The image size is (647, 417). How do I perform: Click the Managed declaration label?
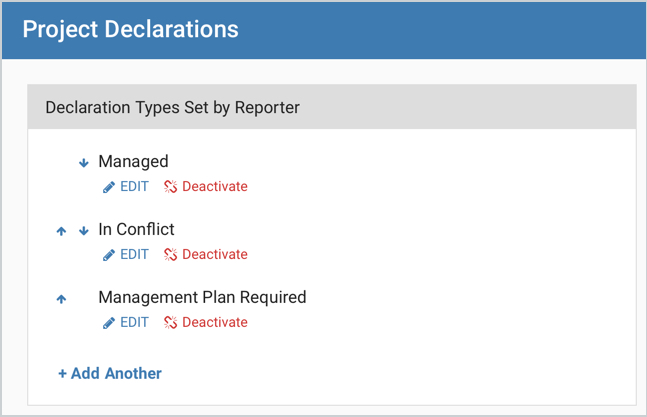tap(133, 162)
